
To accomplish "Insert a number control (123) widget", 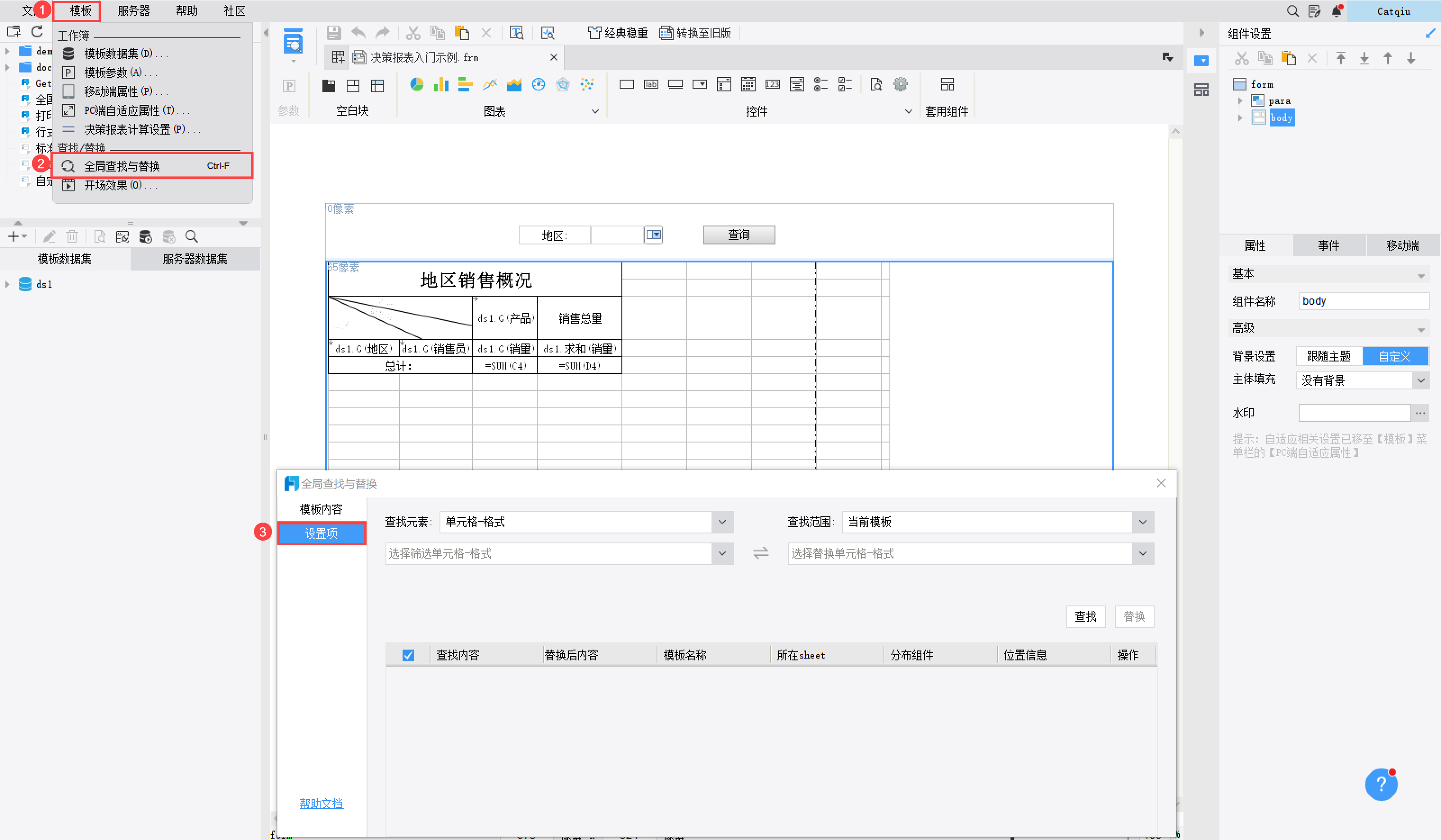I will click(x=773, y=84).
